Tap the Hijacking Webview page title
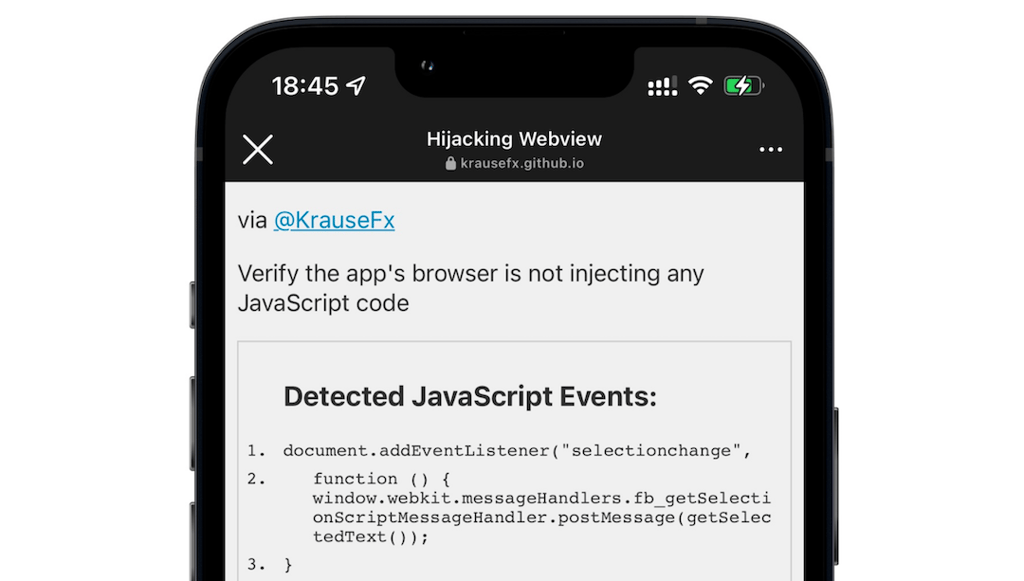Viewport: 1024px width, 581px height. (x=514, y=139)
